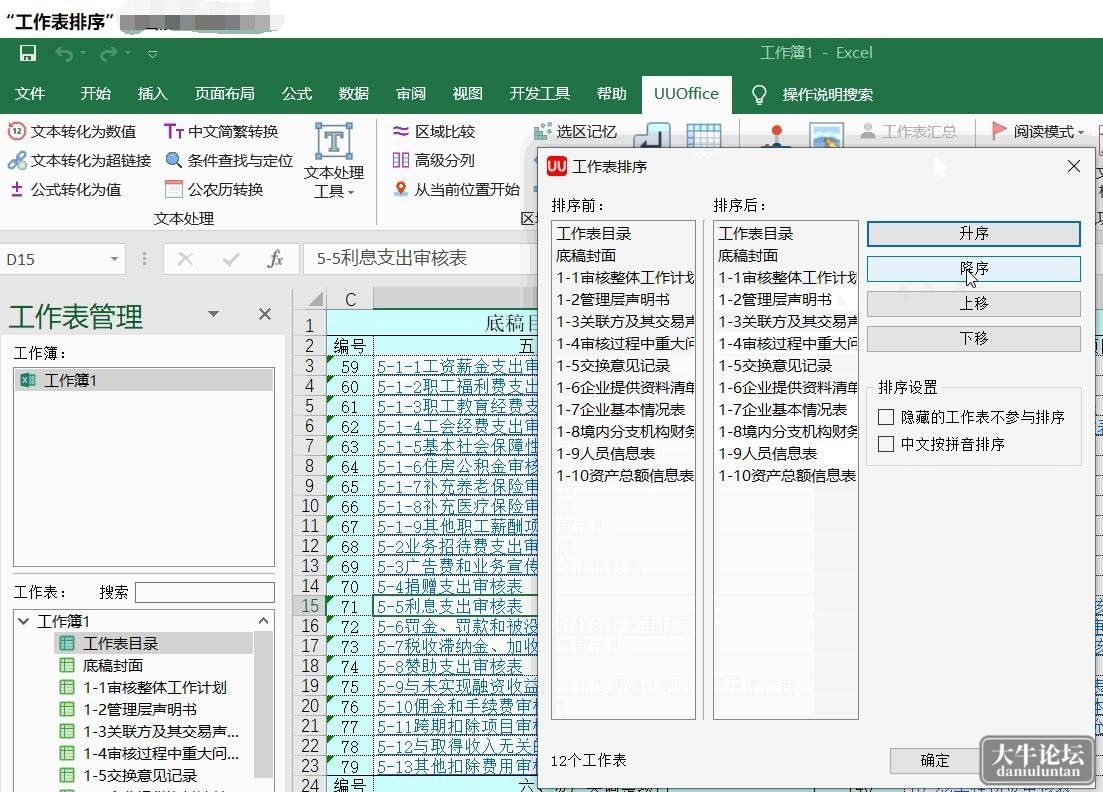Click the 降序 sort button
The height and width of the screenshot is (792, 1103).
coord(974,269)
